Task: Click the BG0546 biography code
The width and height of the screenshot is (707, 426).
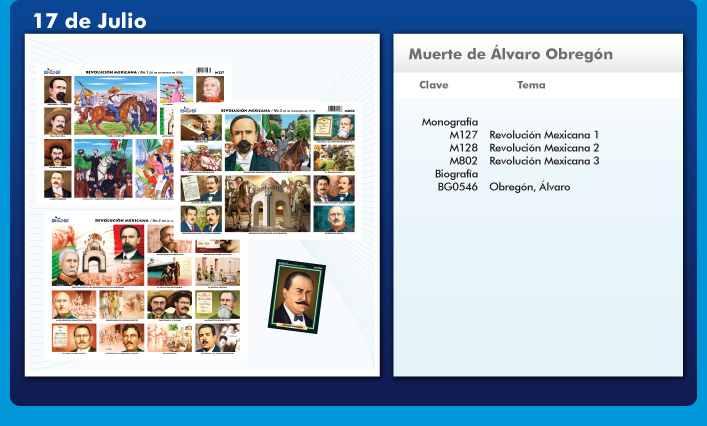Action: (457, 186)
